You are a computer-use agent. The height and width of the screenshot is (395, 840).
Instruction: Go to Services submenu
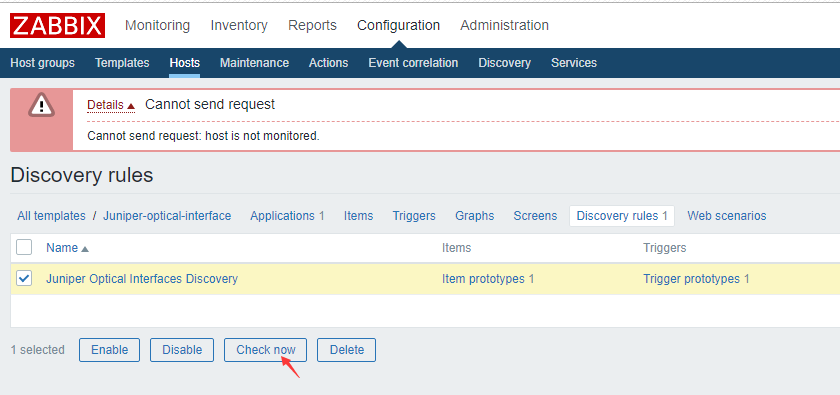click(574, 63)
